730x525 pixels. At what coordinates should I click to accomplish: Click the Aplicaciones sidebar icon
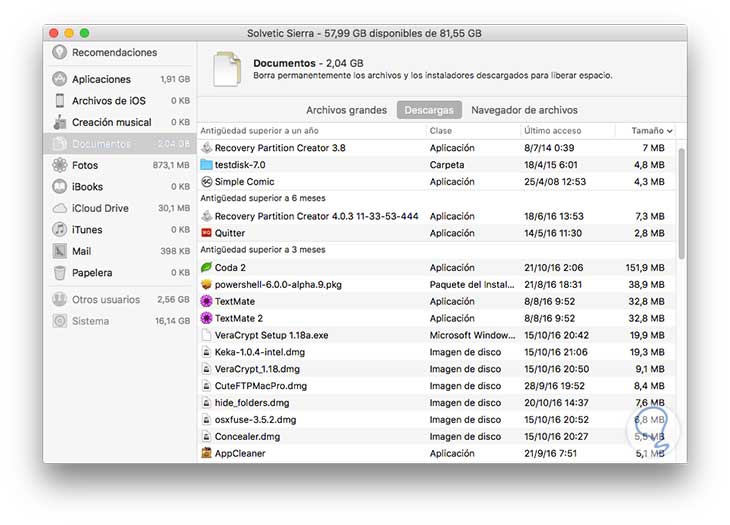pyautogui.click(x=60, y=79)
